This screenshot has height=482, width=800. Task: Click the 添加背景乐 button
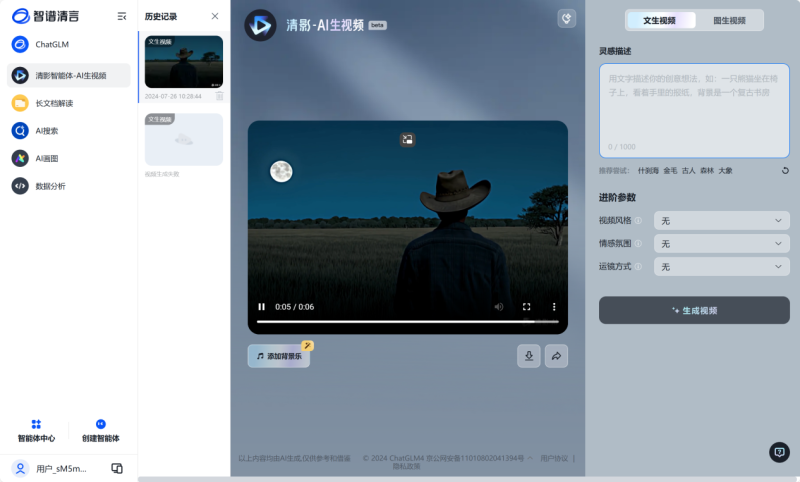279,356
